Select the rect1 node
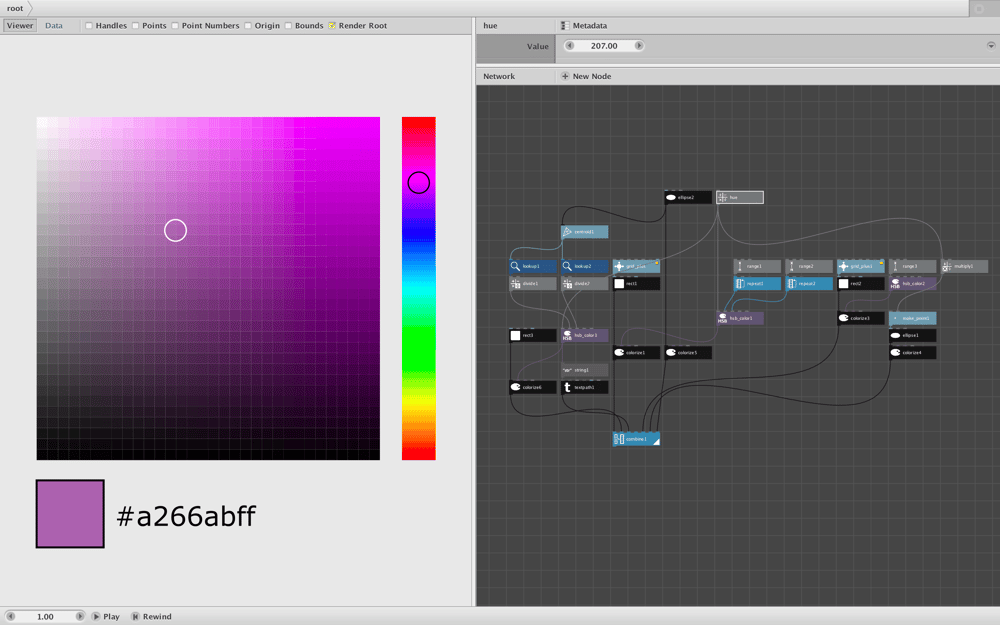1000x625 pixels. coord(636,284)
